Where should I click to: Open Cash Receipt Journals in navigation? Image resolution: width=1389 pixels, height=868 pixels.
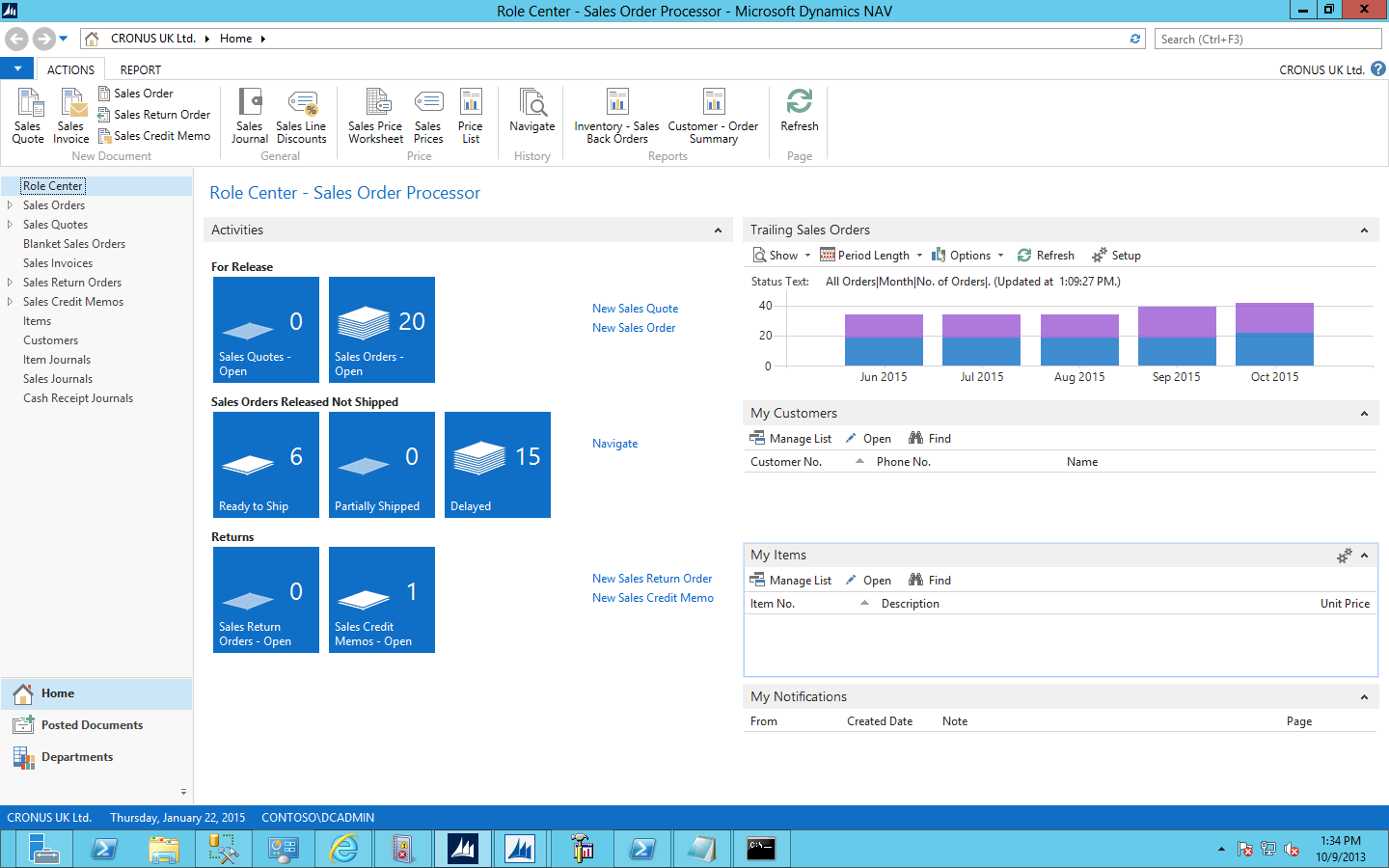pyautogui.click(x=78, y=398)
